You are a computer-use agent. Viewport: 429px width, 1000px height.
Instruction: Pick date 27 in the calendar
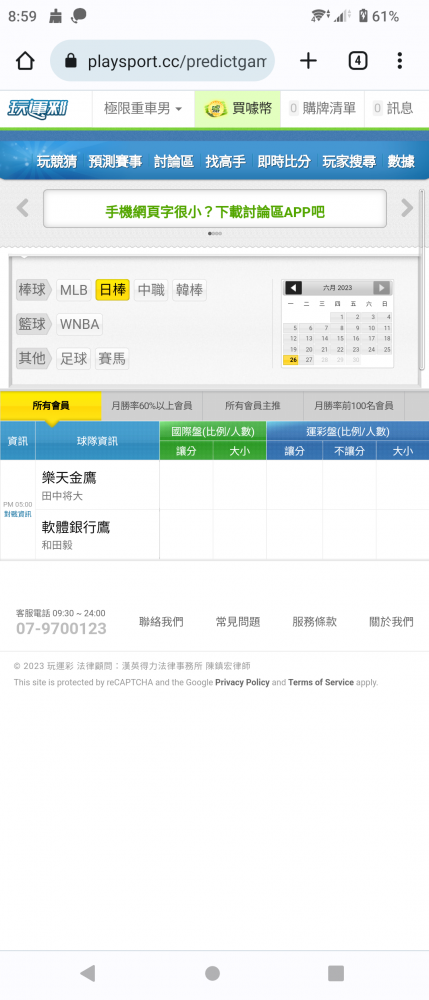[x=309, y=360]
